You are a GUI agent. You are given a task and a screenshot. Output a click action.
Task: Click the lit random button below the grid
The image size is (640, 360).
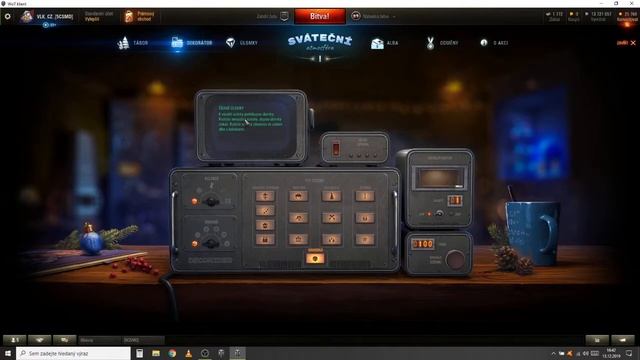pos(315,258)
